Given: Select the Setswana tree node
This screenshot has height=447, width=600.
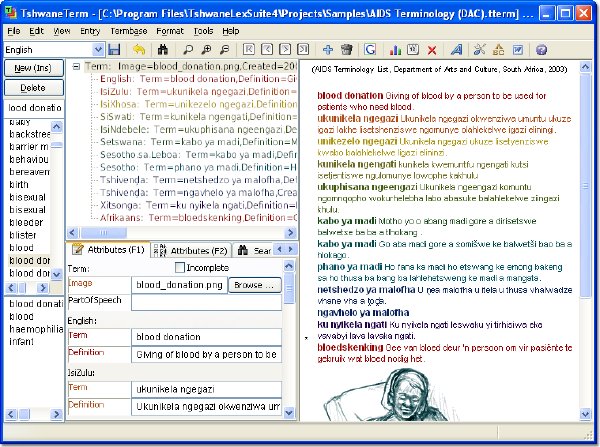Looking at the screenshot, I should (198, 142).
